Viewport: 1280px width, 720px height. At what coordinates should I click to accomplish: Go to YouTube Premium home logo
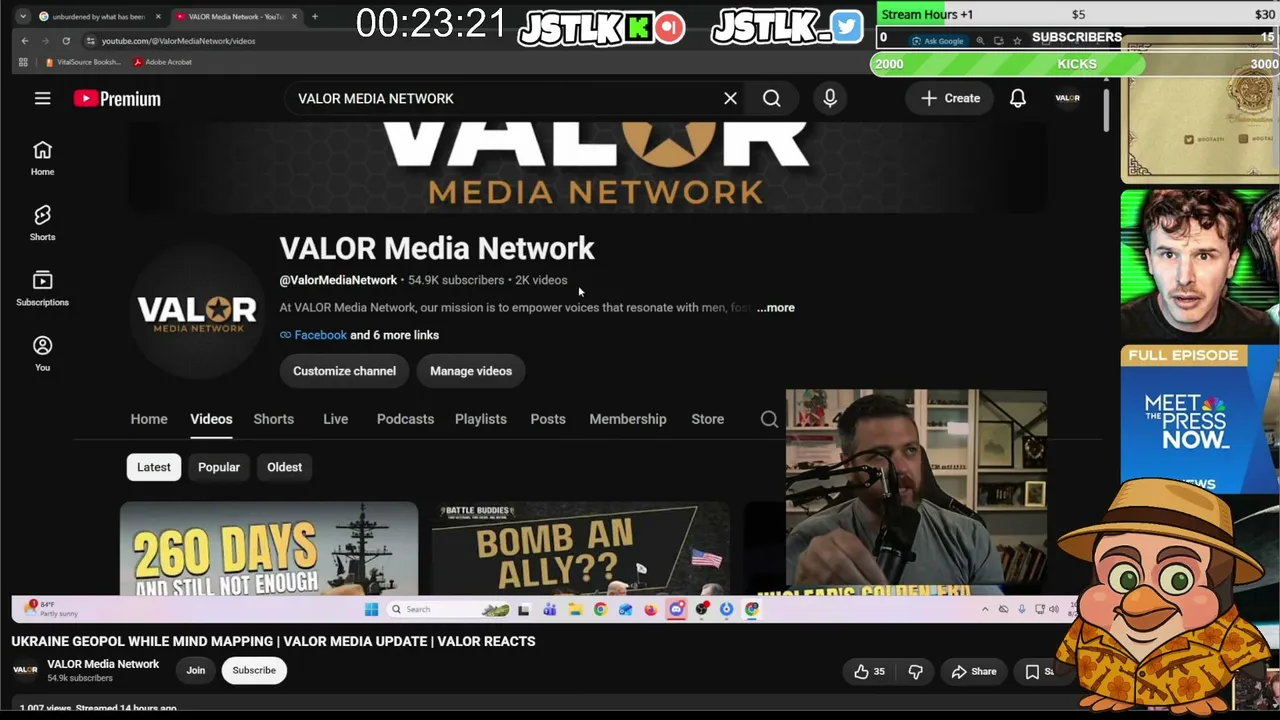click(x=117, y=98)
